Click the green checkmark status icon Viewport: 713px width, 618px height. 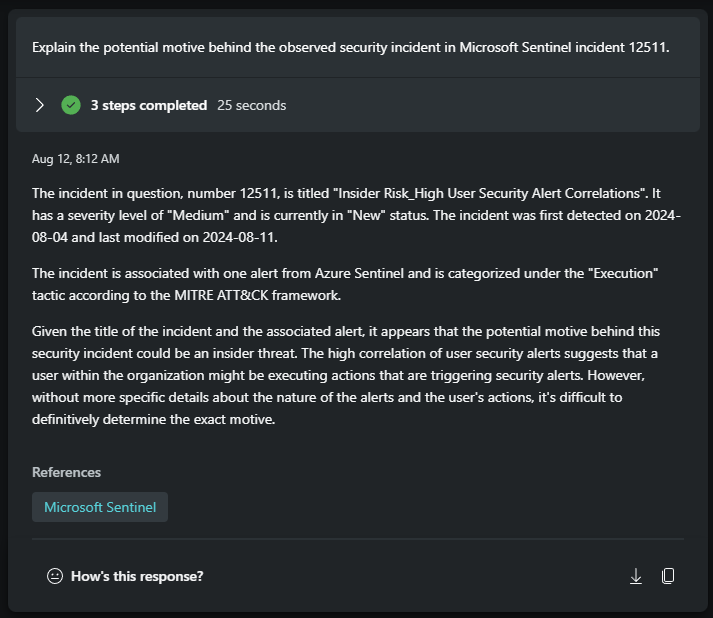click(71, 105)
